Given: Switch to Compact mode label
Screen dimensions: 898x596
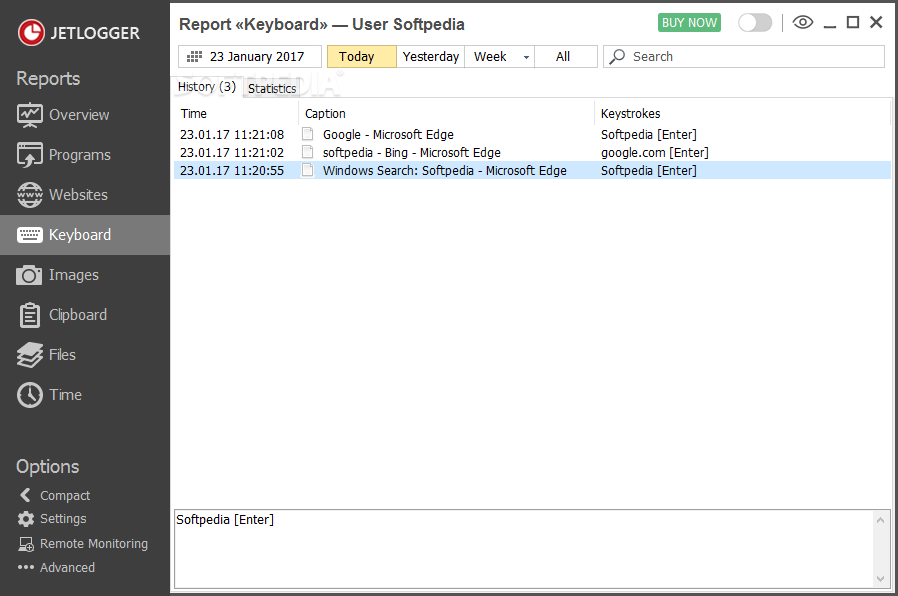Looking at the screenshot, I should pos(65,496).
